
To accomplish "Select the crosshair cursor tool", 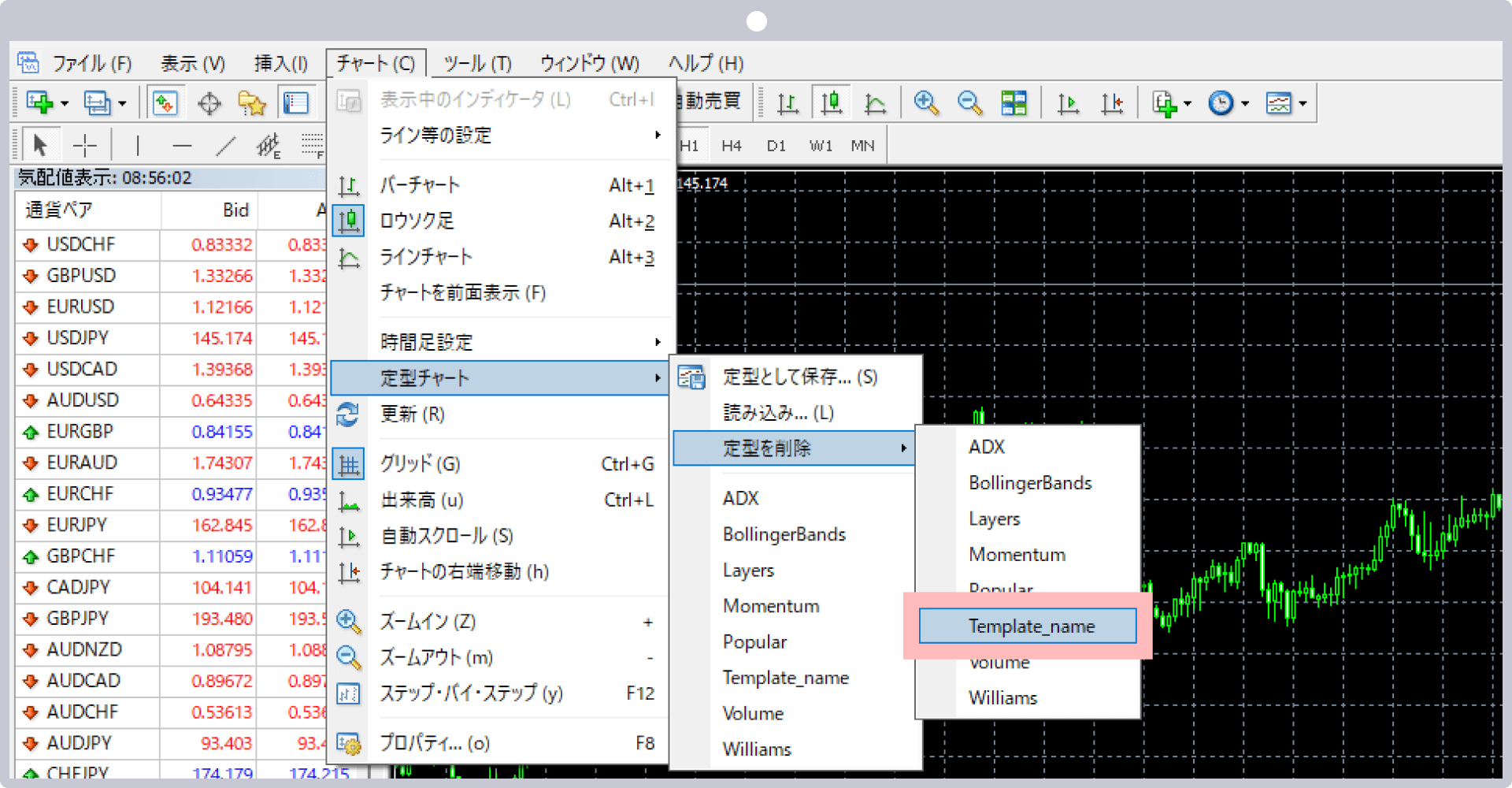I will (x=84, y=146).
